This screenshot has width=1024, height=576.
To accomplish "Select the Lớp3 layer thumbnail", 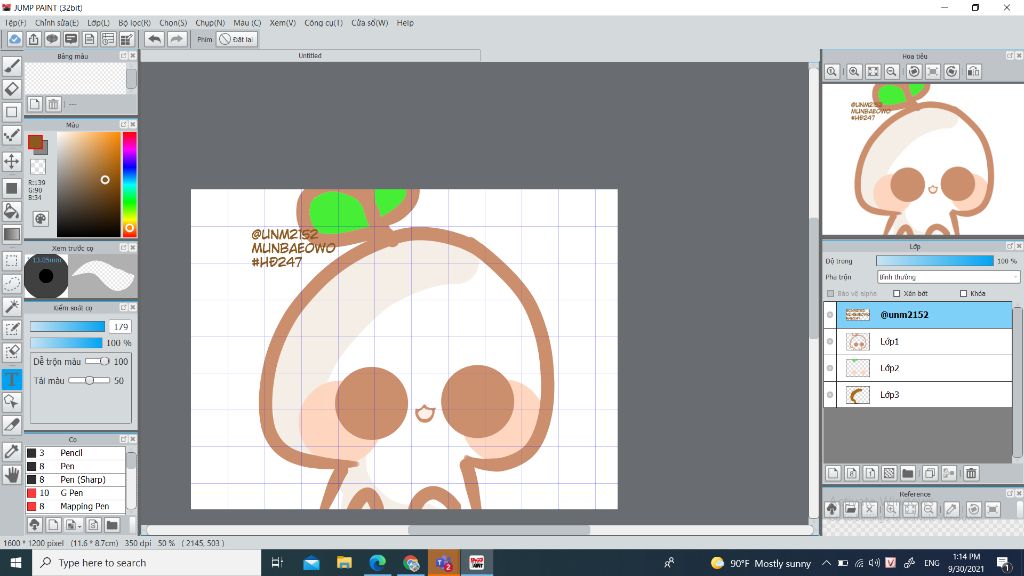I will 858,395.
